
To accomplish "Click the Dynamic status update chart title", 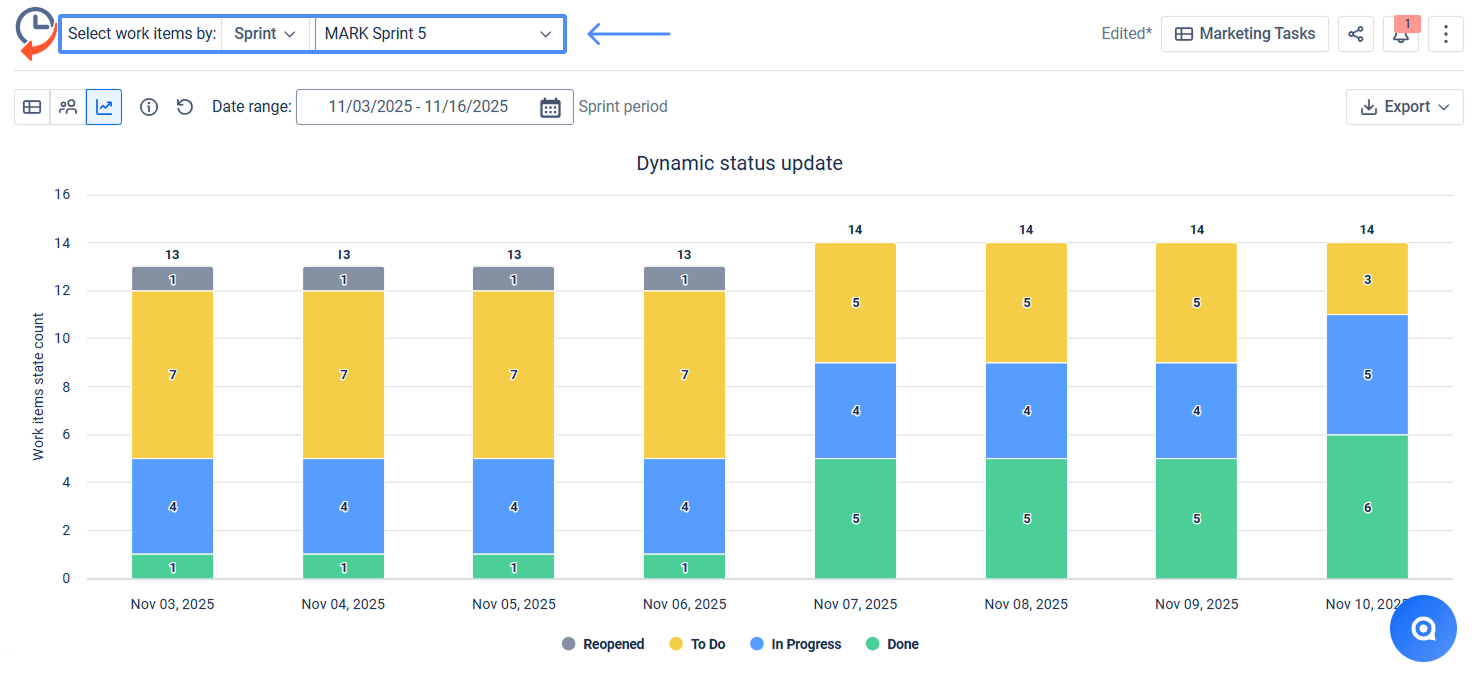I will [739, 163].
